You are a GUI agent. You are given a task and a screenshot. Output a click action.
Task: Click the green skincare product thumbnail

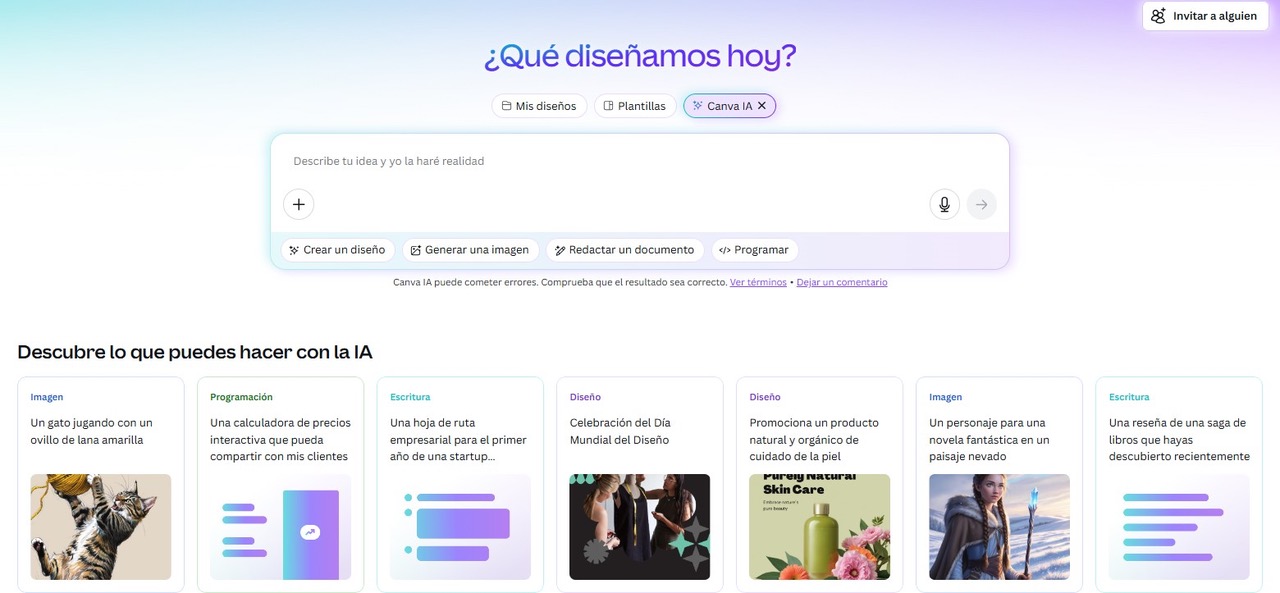(819, 527)
